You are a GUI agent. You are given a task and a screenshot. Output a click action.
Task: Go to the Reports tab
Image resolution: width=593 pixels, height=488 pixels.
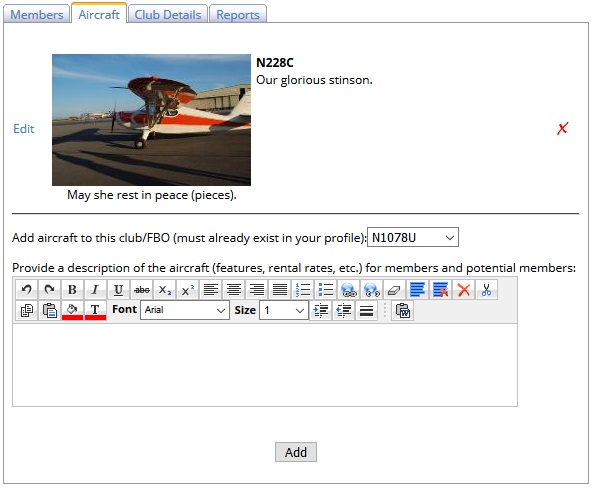coord(238,14)
